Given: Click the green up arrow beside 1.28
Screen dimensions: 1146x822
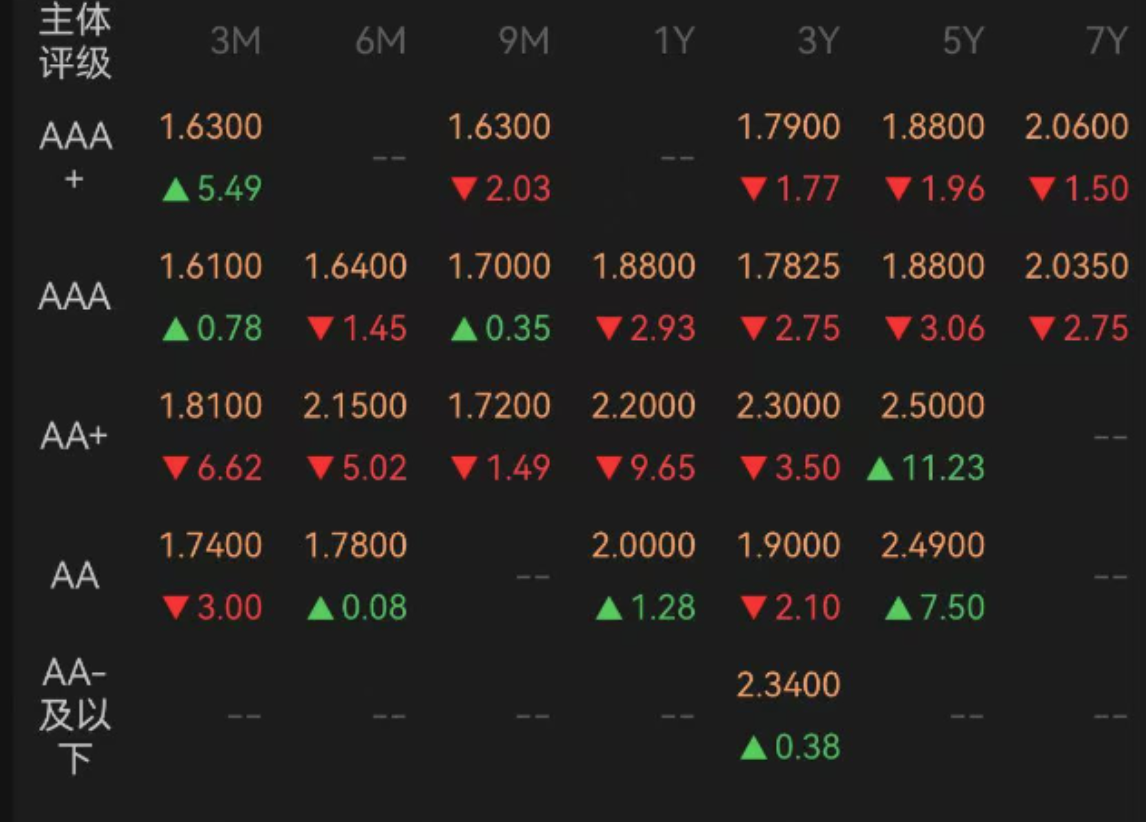Looking at the screenshot, I should (608, 608).
